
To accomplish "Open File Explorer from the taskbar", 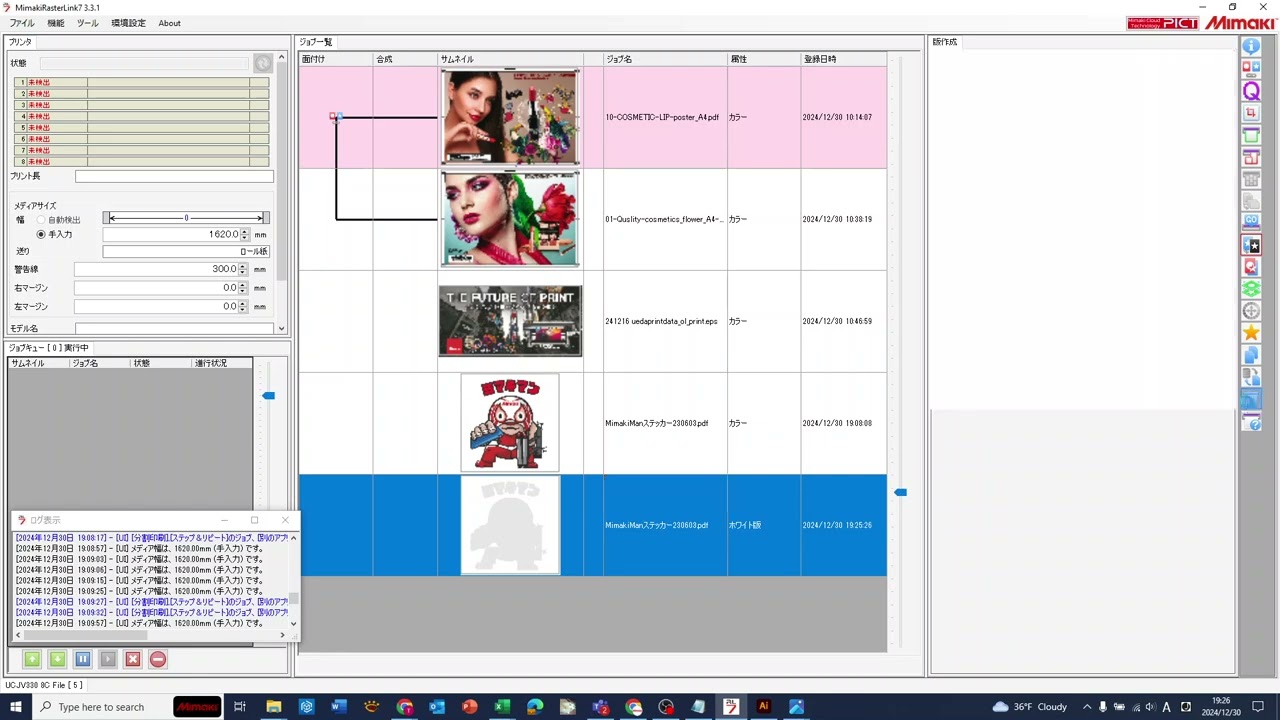I will (x=273, y=707).
